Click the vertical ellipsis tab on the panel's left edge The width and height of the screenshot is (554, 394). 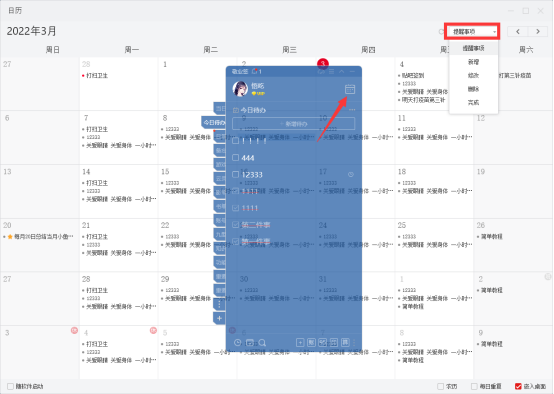pyautogui.click(x=219, y=304)
